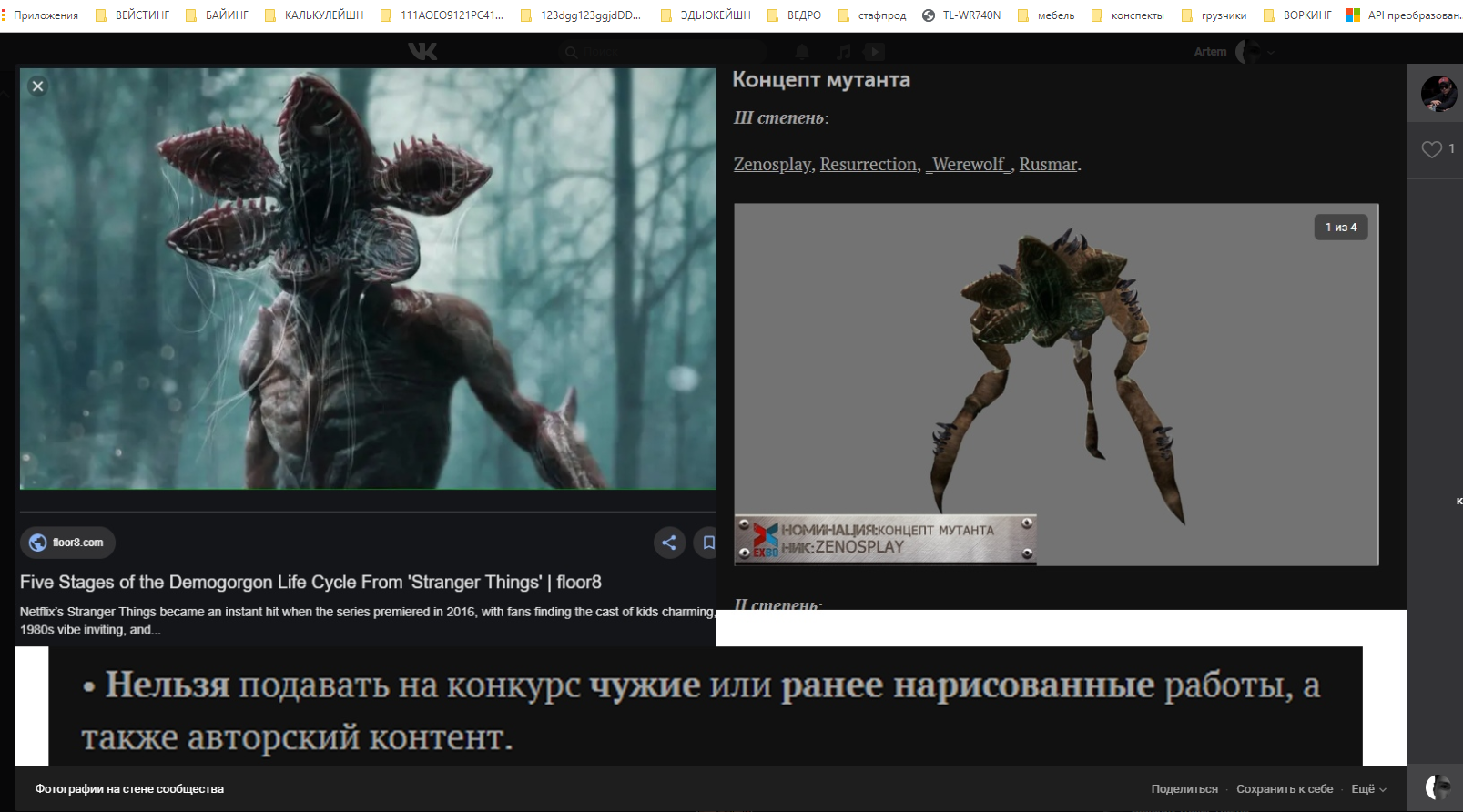Bookmark the floor8 image result
Viewport: 1463px width, 812px height.
708,543
